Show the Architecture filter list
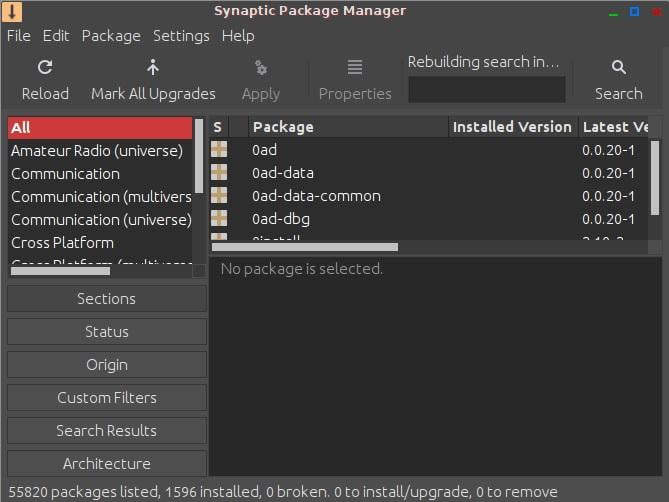669x502 pixels. [x=107, y=464]
